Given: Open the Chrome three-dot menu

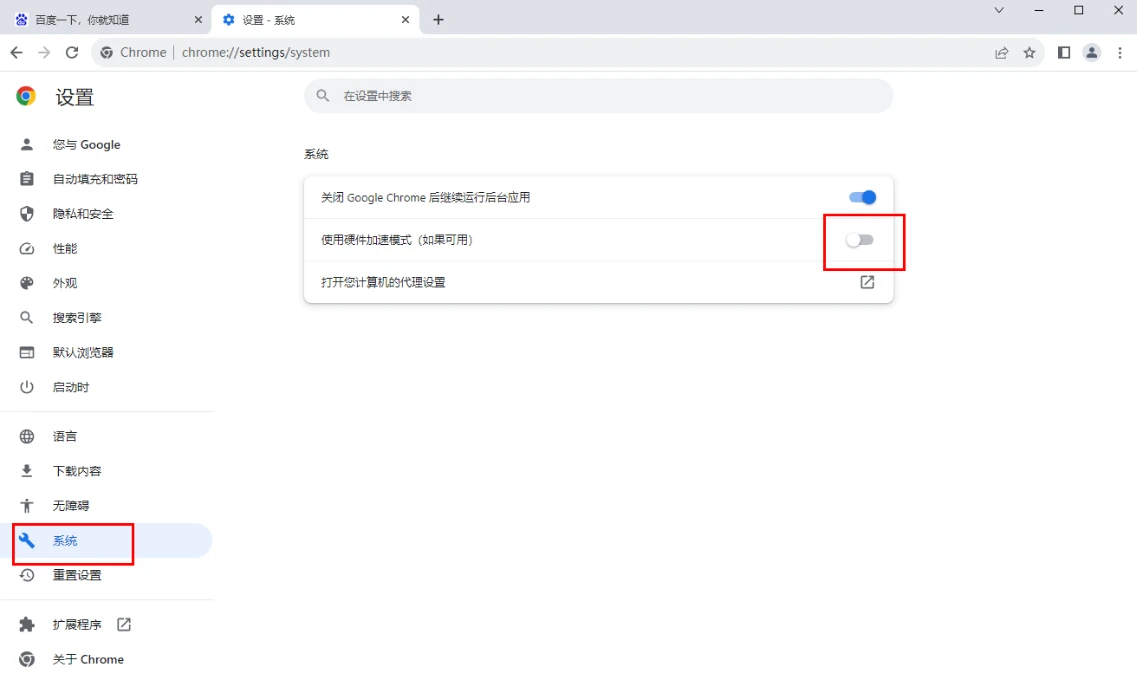Looking at the screenshot, I should click(x=1120, y=52).
